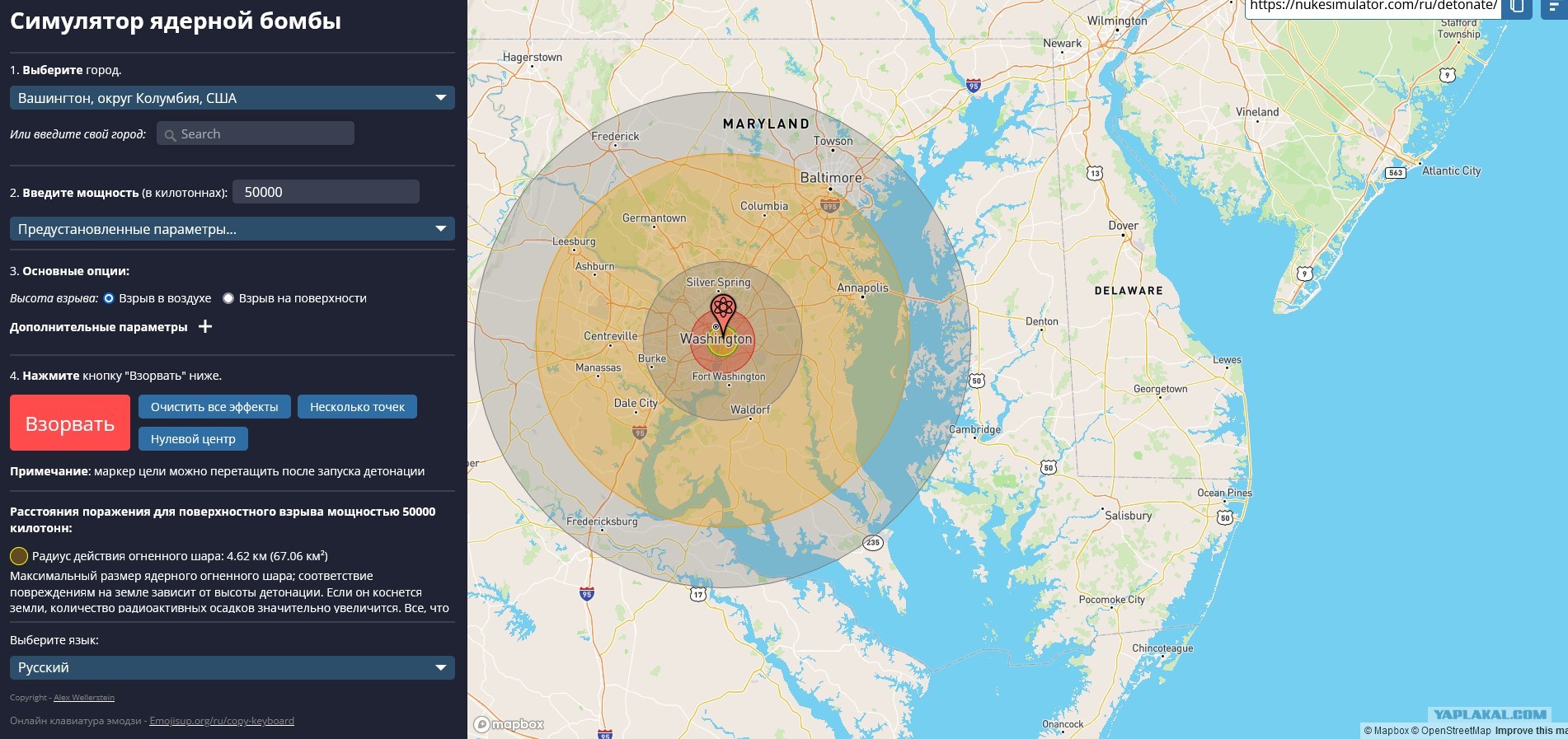Open the Предустановленные параметры presets dropdown
This screenshot has height=739, width=1568.
point(232,229)
